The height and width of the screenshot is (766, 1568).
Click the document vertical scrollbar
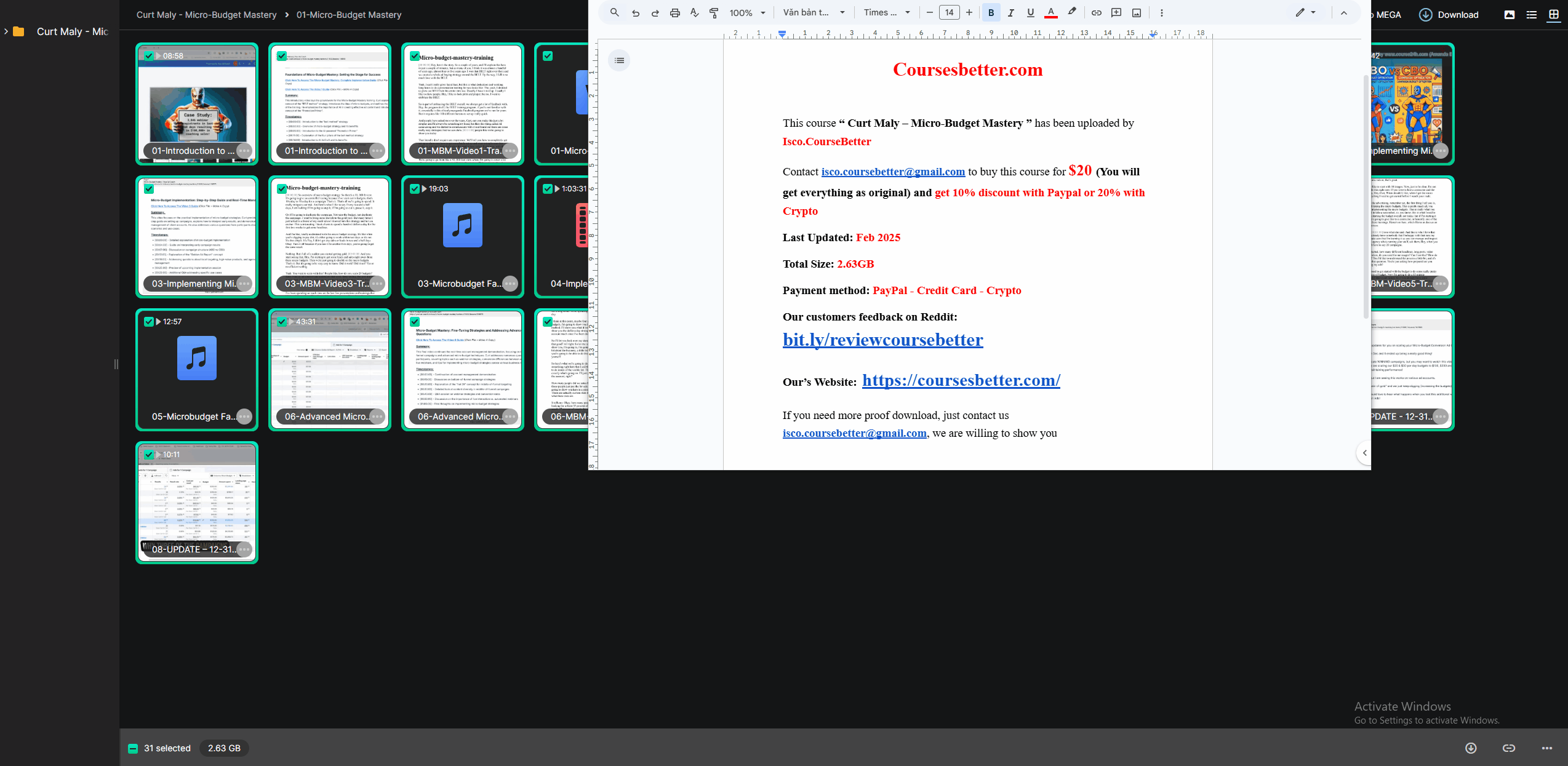pyautogui.click(x=1366, y=197)
